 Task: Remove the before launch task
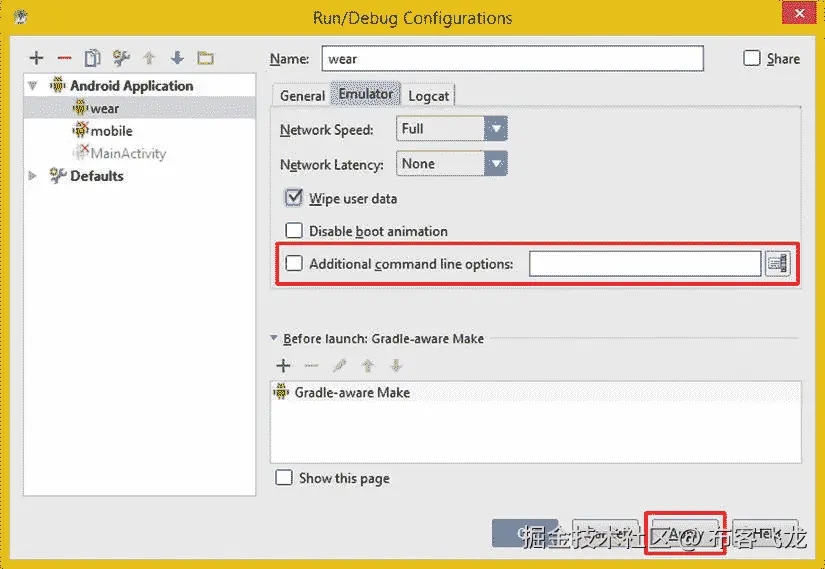coord(311,365)
